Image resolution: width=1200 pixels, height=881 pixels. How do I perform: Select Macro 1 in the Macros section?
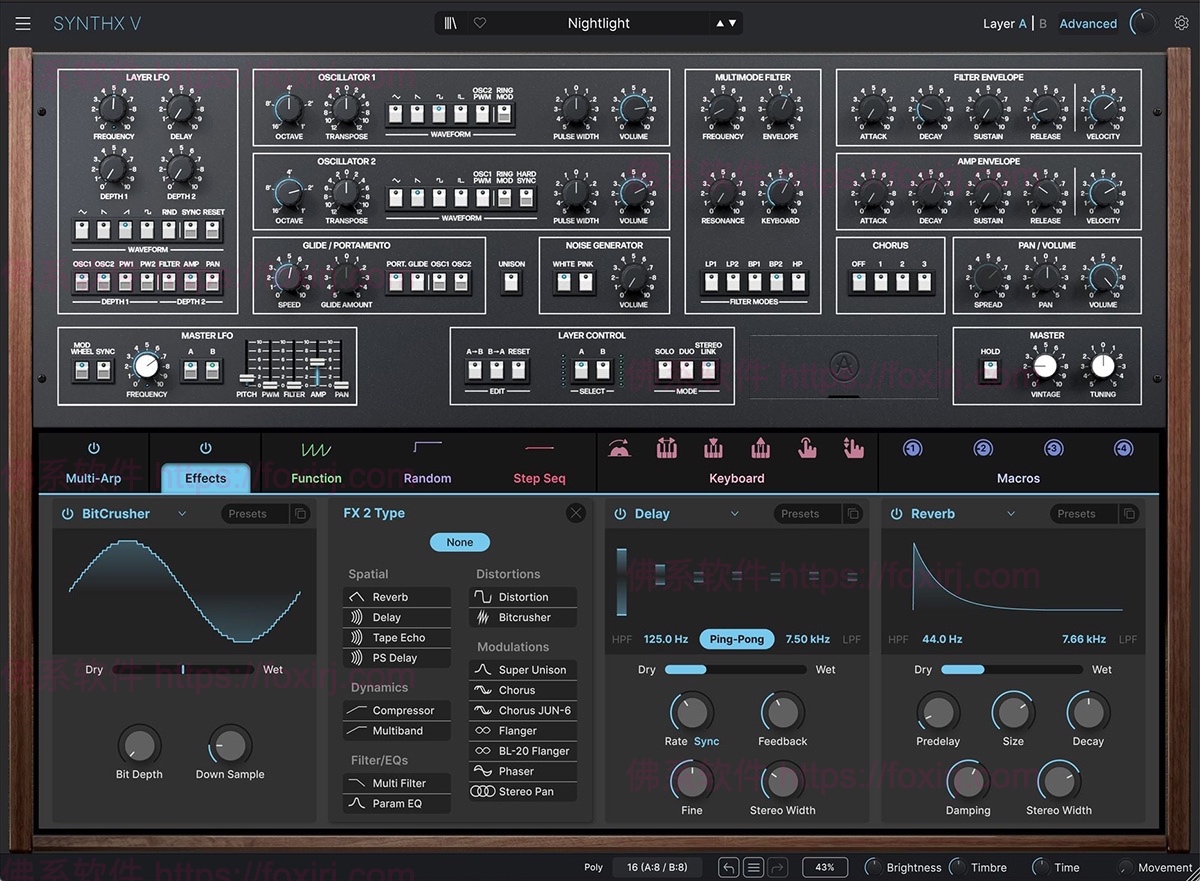tap(911, 448)
